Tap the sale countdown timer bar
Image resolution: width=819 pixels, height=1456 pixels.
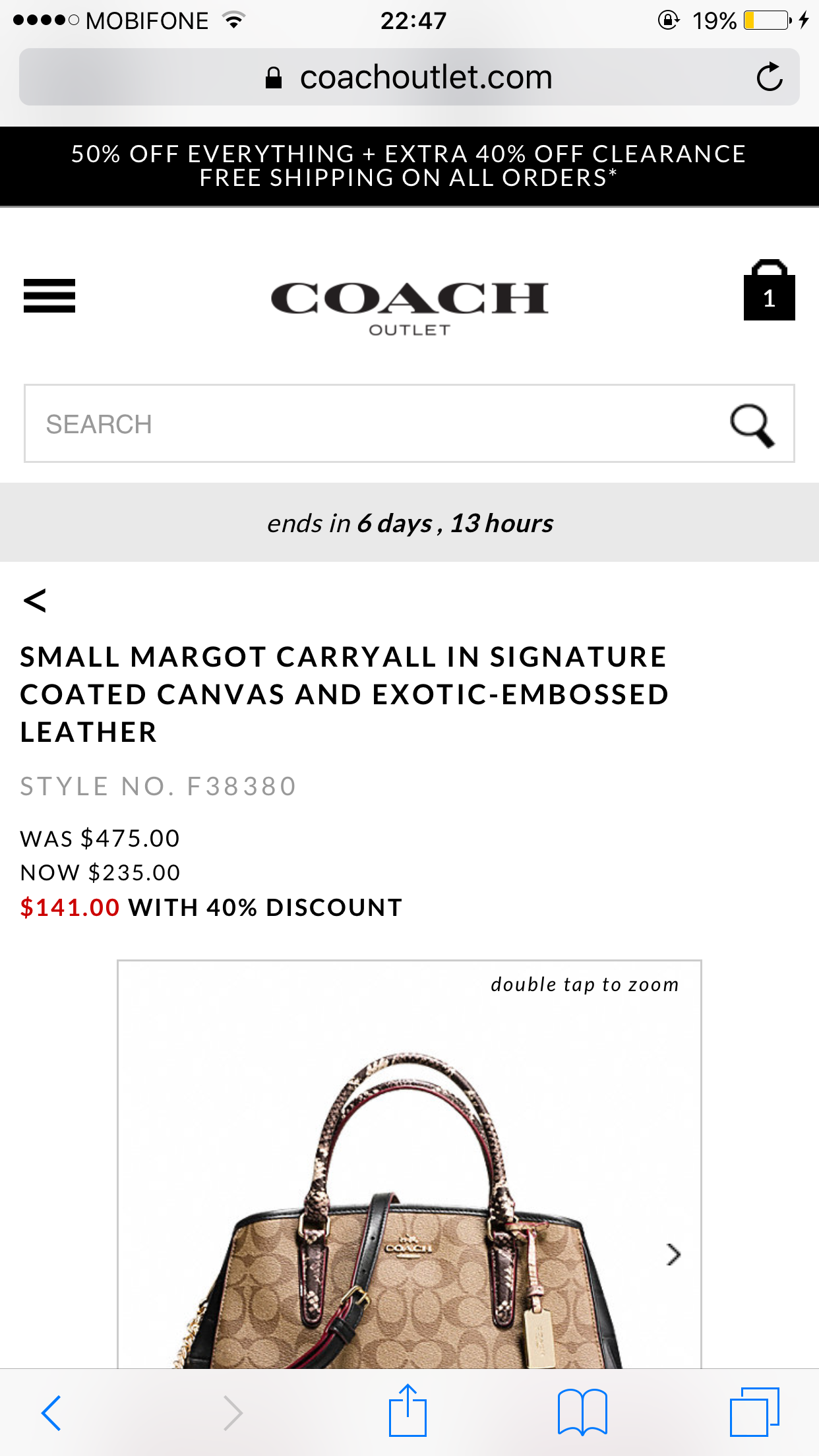point(409,523)
